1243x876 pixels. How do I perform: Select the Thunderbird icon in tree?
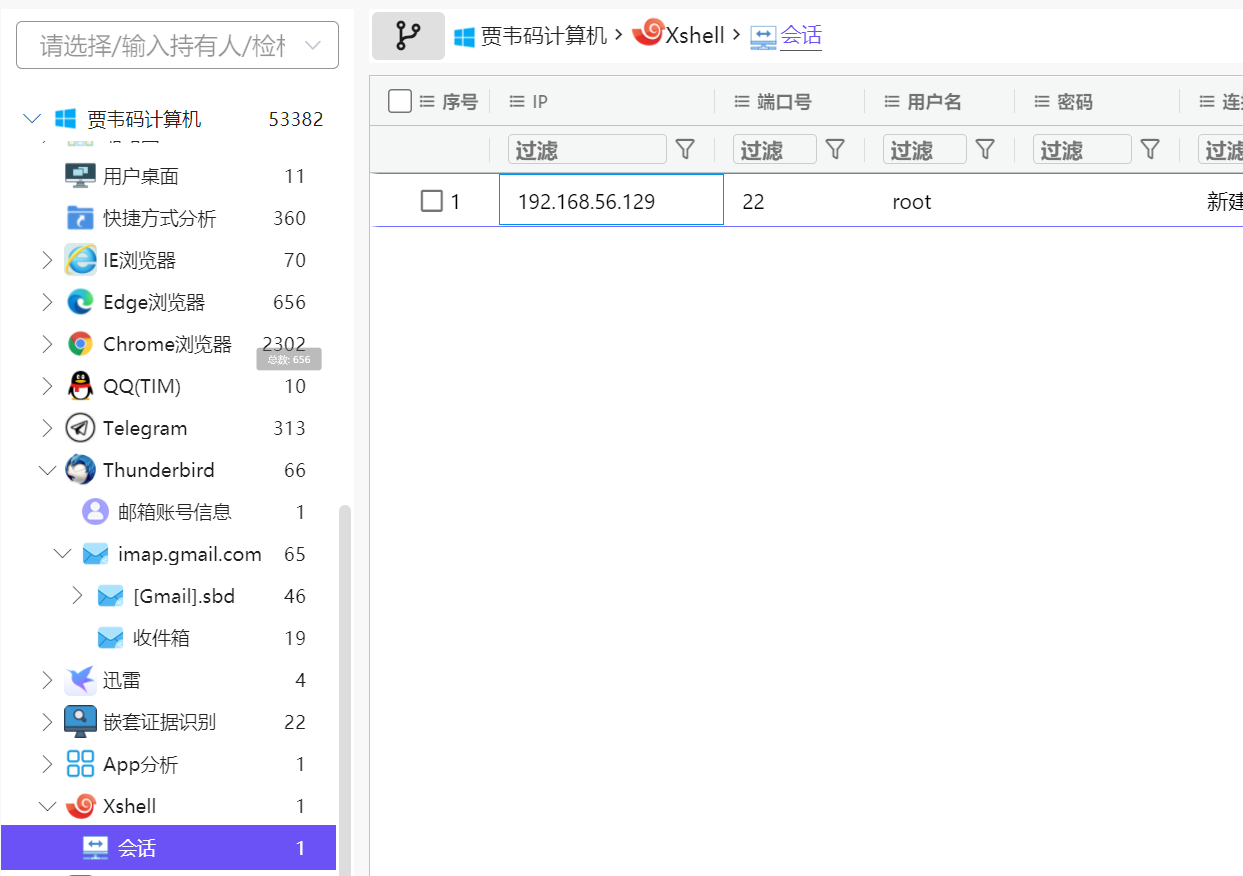[80, 470]
